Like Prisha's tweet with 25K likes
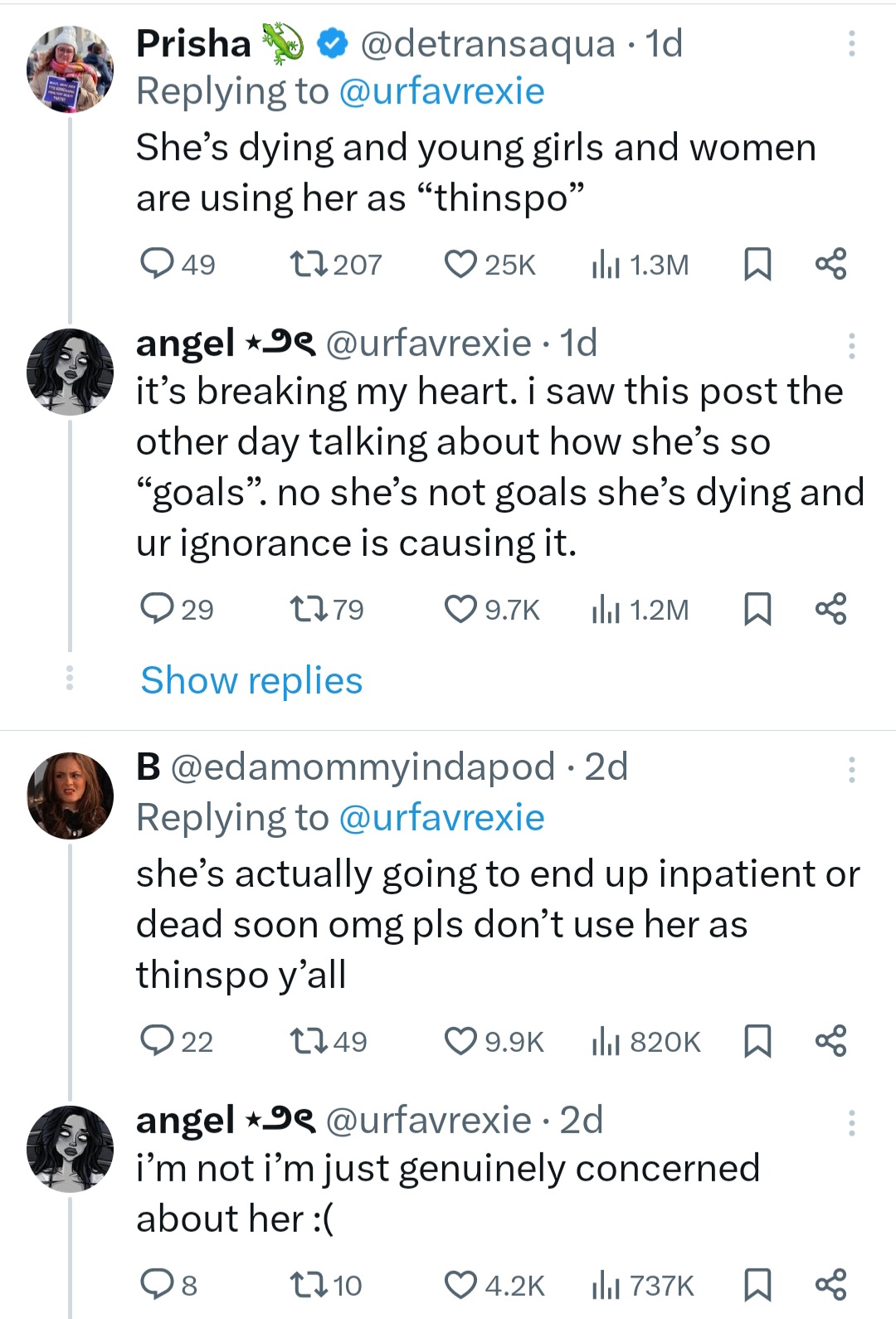The image size is (896, 1319). [x=460, y=265]
